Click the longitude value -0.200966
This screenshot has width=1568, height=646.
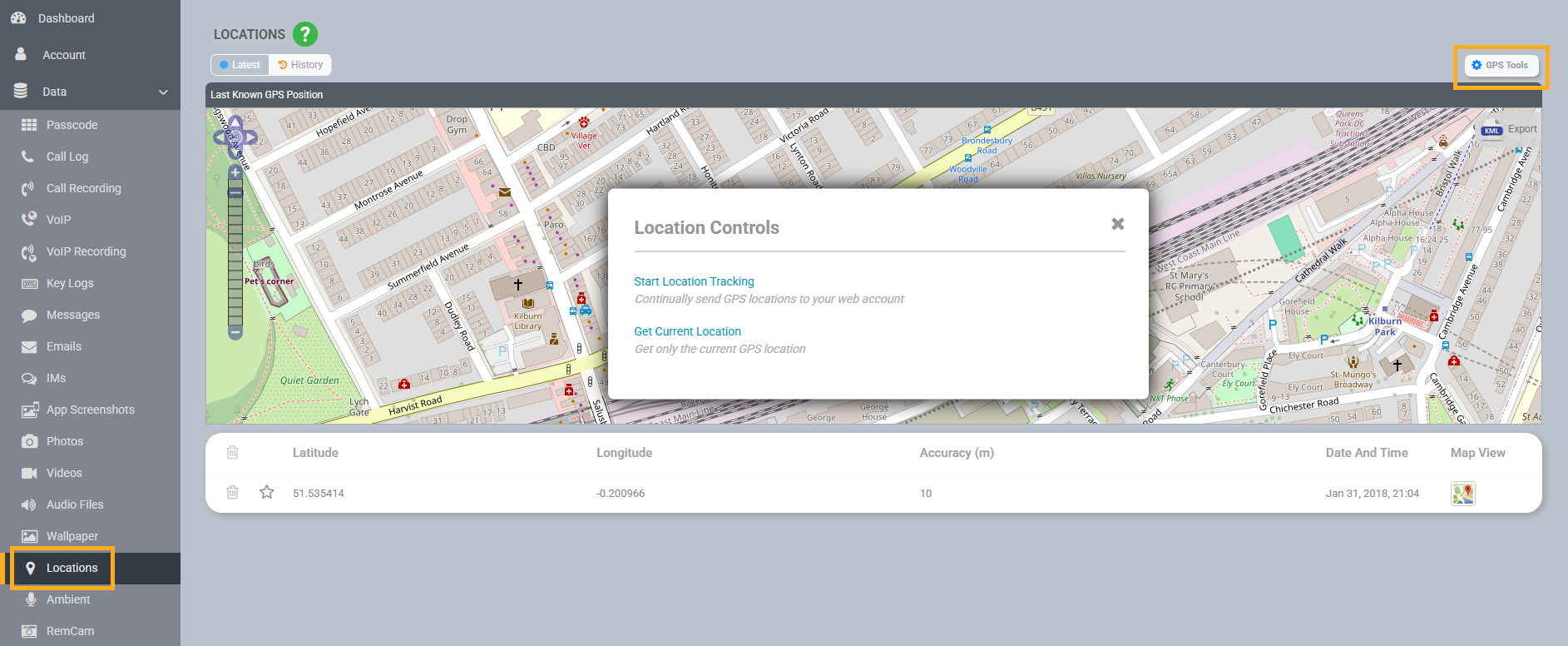[x=621, y=494]
